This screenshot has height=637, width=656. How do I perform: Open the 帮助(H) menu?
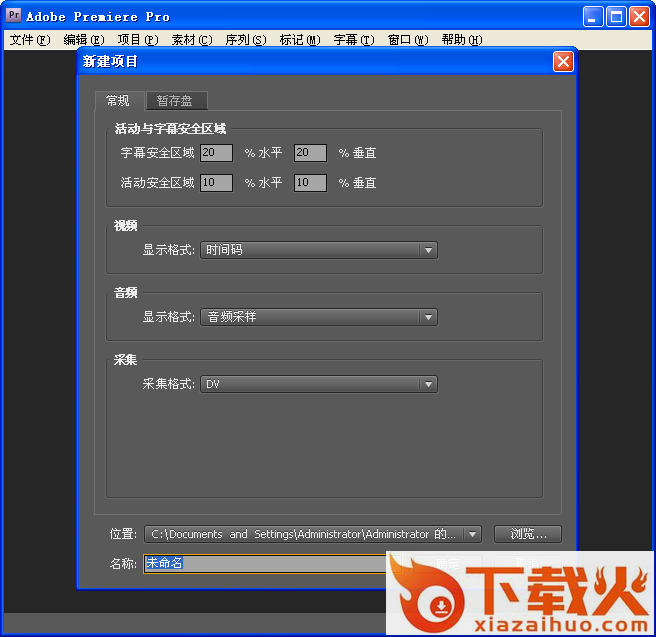[x=461, y=40]
